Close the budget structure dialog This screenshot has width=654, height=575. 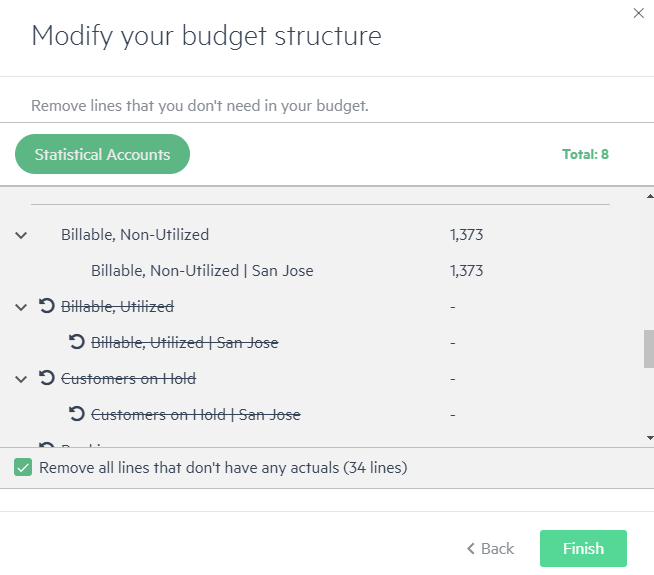(638, 13)
